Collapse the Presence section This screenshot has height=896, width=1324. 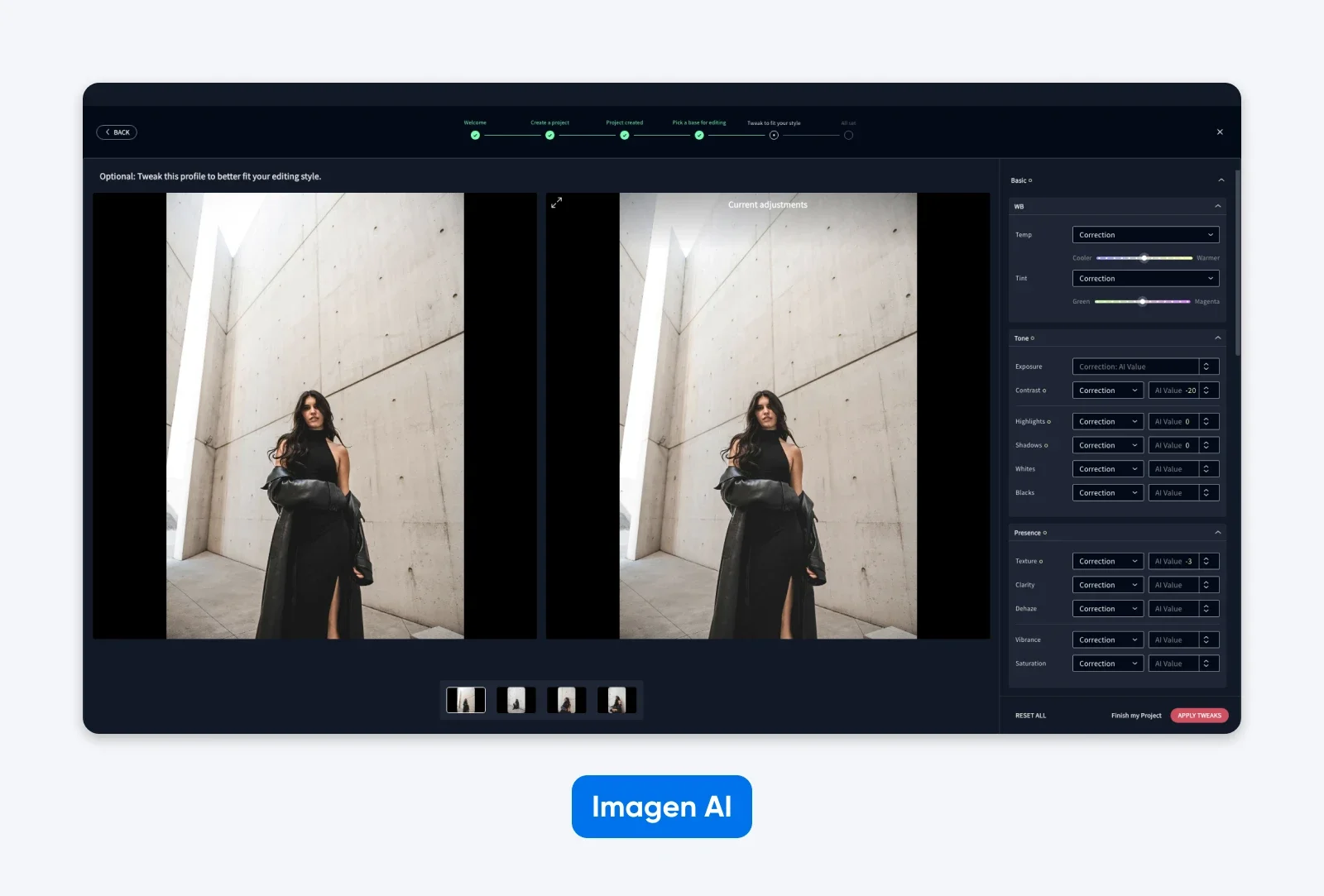(x=1218, y=533)
